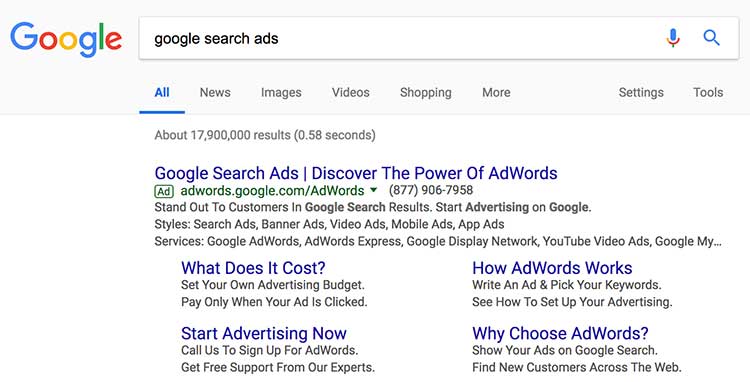Image resolution: width=750 pixels, height=382 pixels.
Task: Open the Google Search Ads headline link
Action: click(356, 173)
